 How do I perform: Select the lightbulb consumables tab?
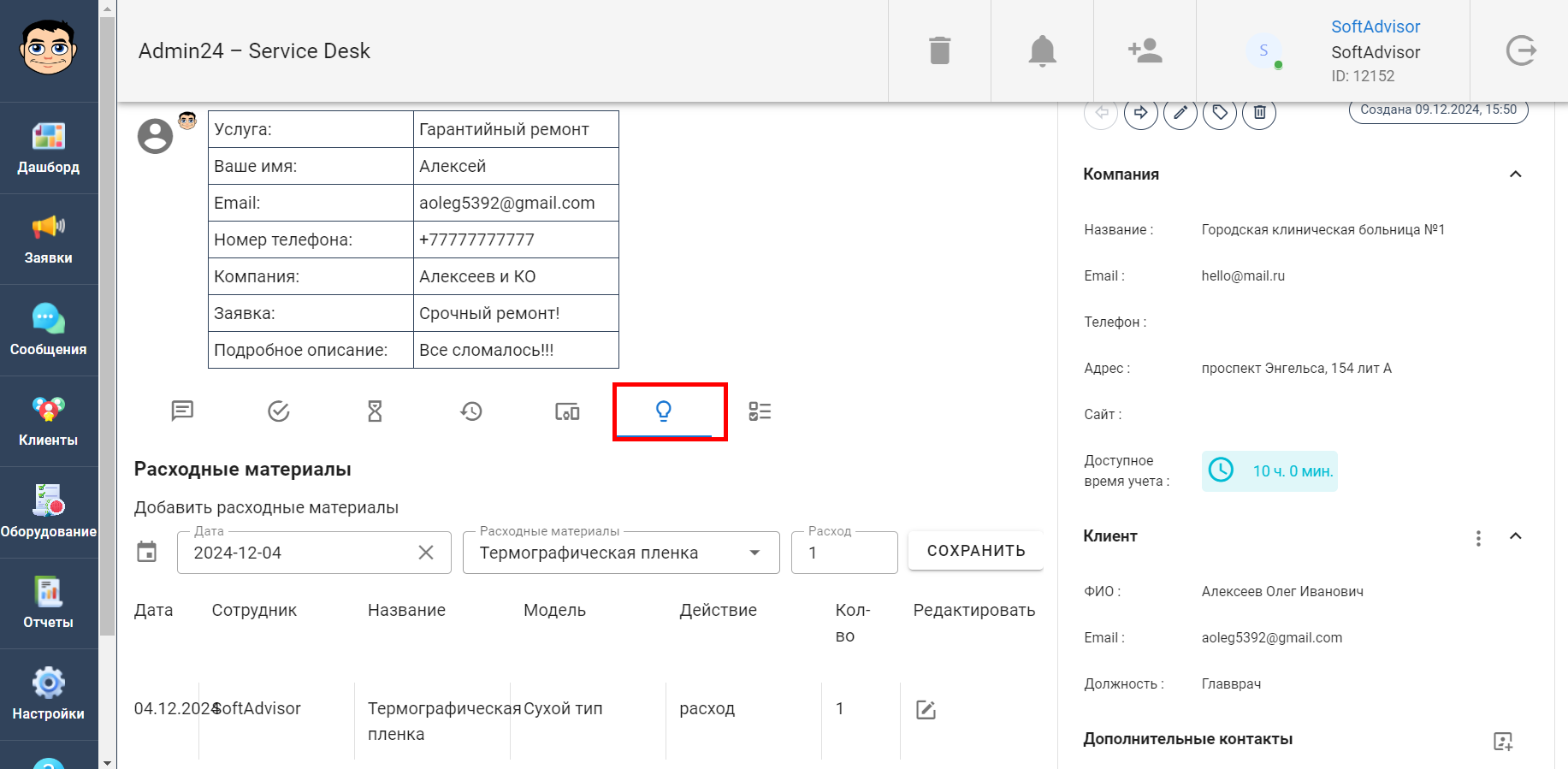pos(664,411)
